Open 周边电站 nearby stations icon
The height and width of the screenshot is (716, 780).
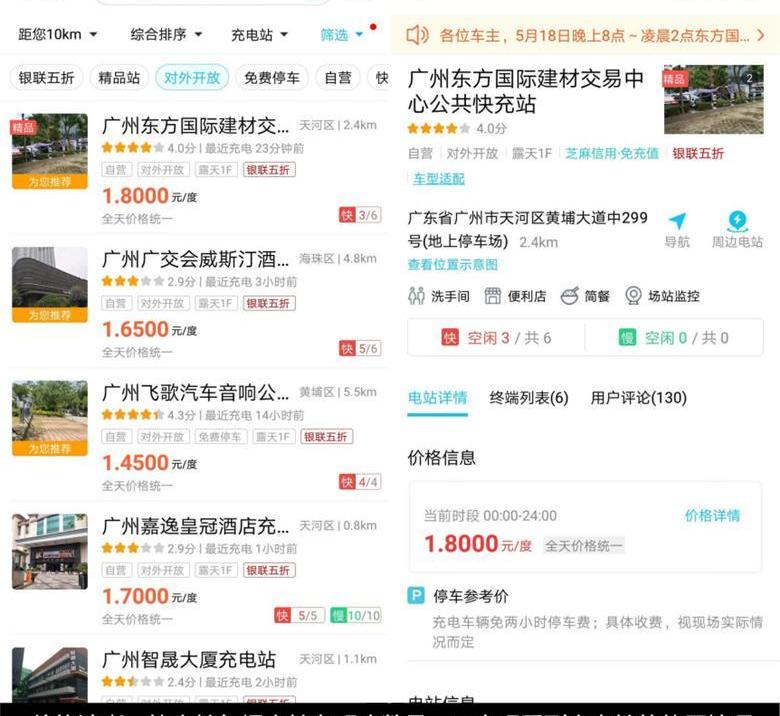737,222
